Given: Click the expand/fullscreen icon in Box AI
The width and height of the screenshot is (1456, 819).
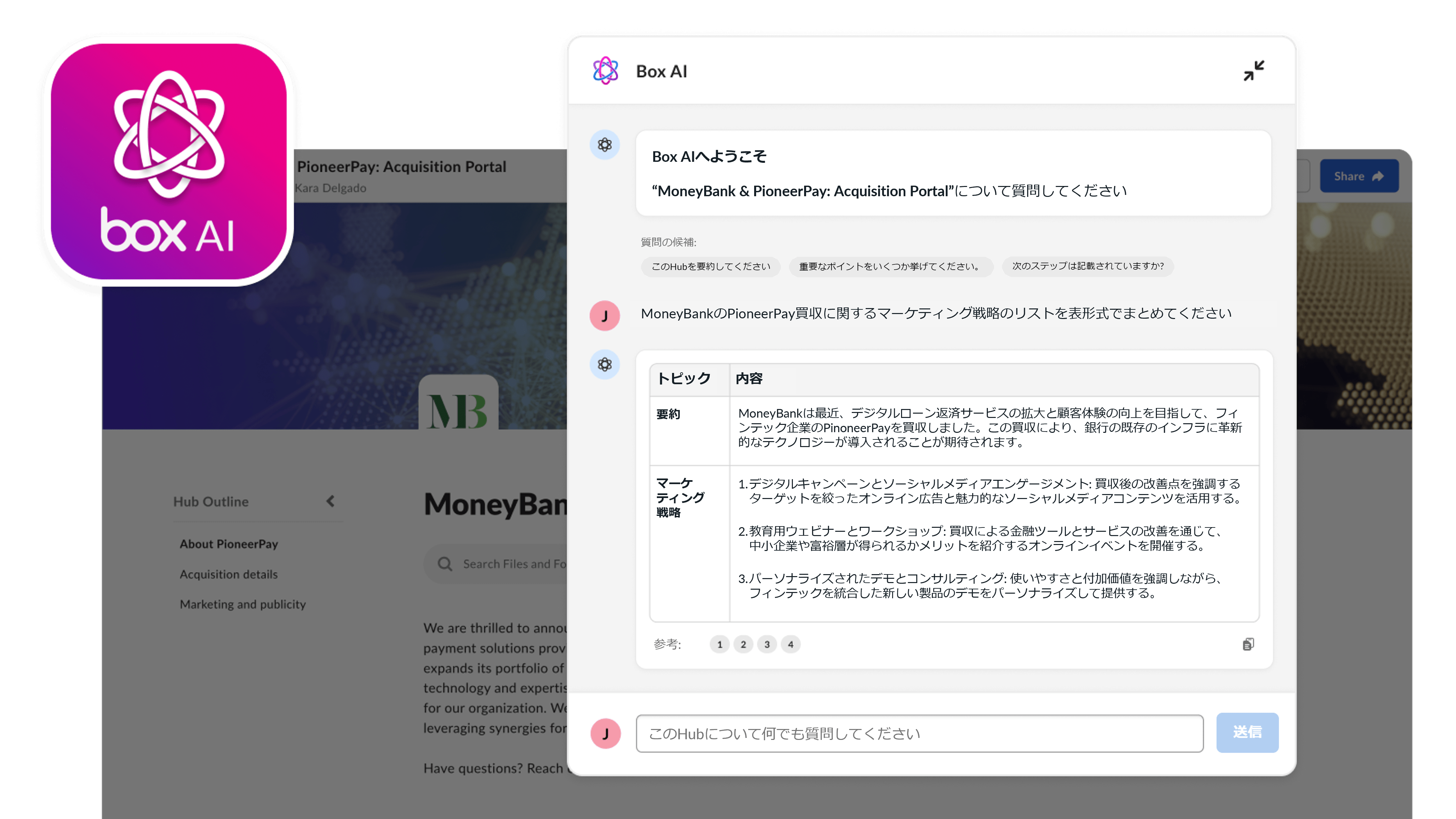Looking at the screenshot, I should [x=1253, y=71].
